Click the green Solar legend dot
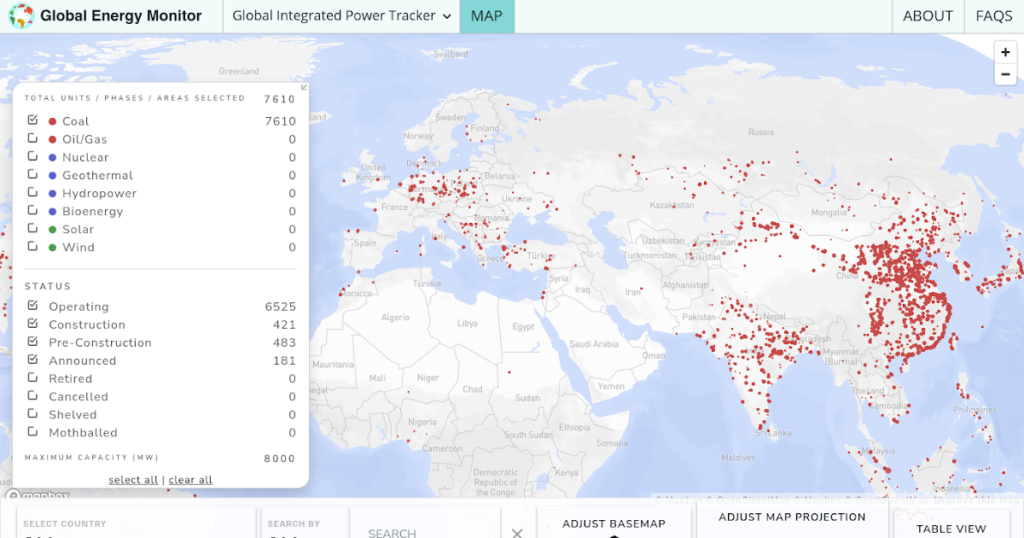 click(x=52, y=230)
